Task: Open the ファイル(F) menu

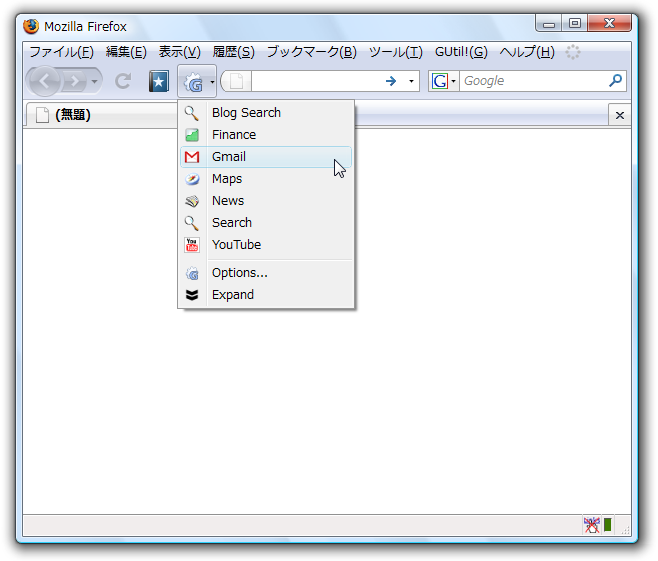Action: coord(61,52)
